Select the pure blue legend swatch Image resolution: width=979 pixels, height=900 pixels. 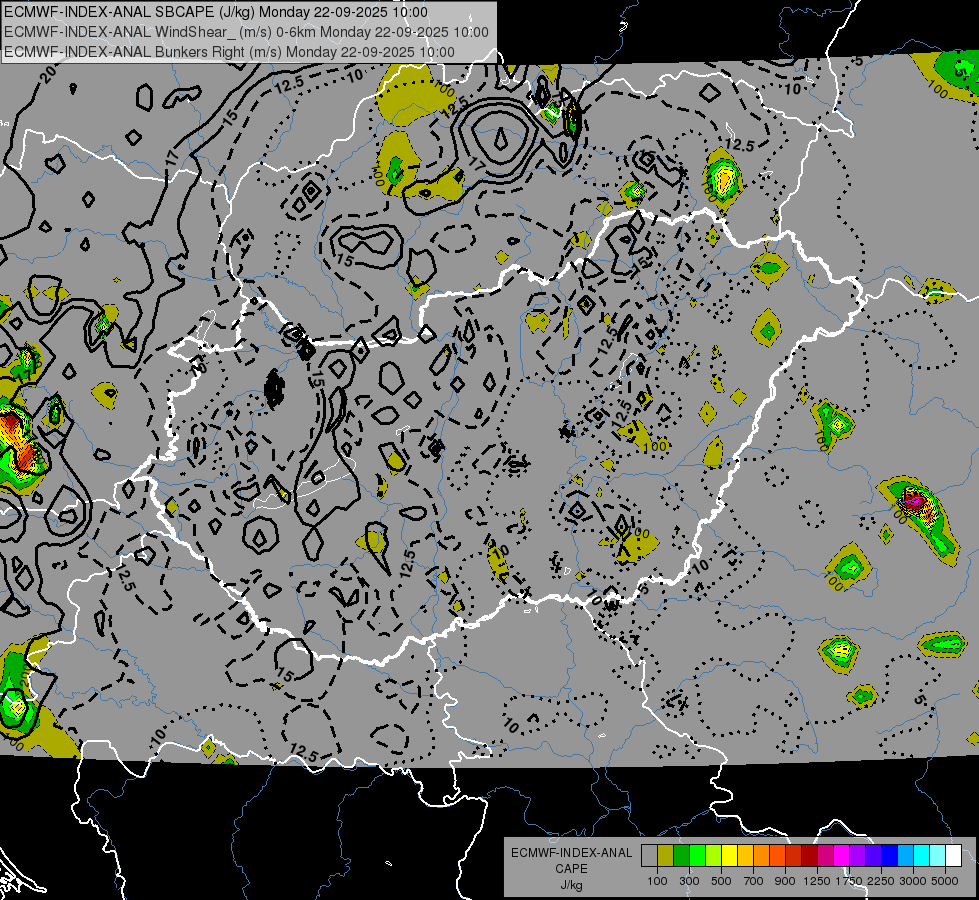[889, 856]
